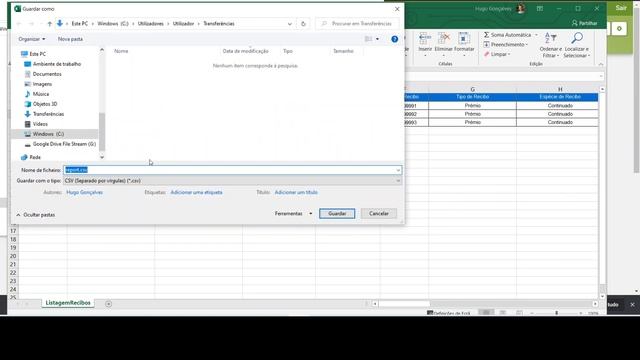Select Rede in navigation tree
Viewport: 640px width, 360px height.
[35, 157]
